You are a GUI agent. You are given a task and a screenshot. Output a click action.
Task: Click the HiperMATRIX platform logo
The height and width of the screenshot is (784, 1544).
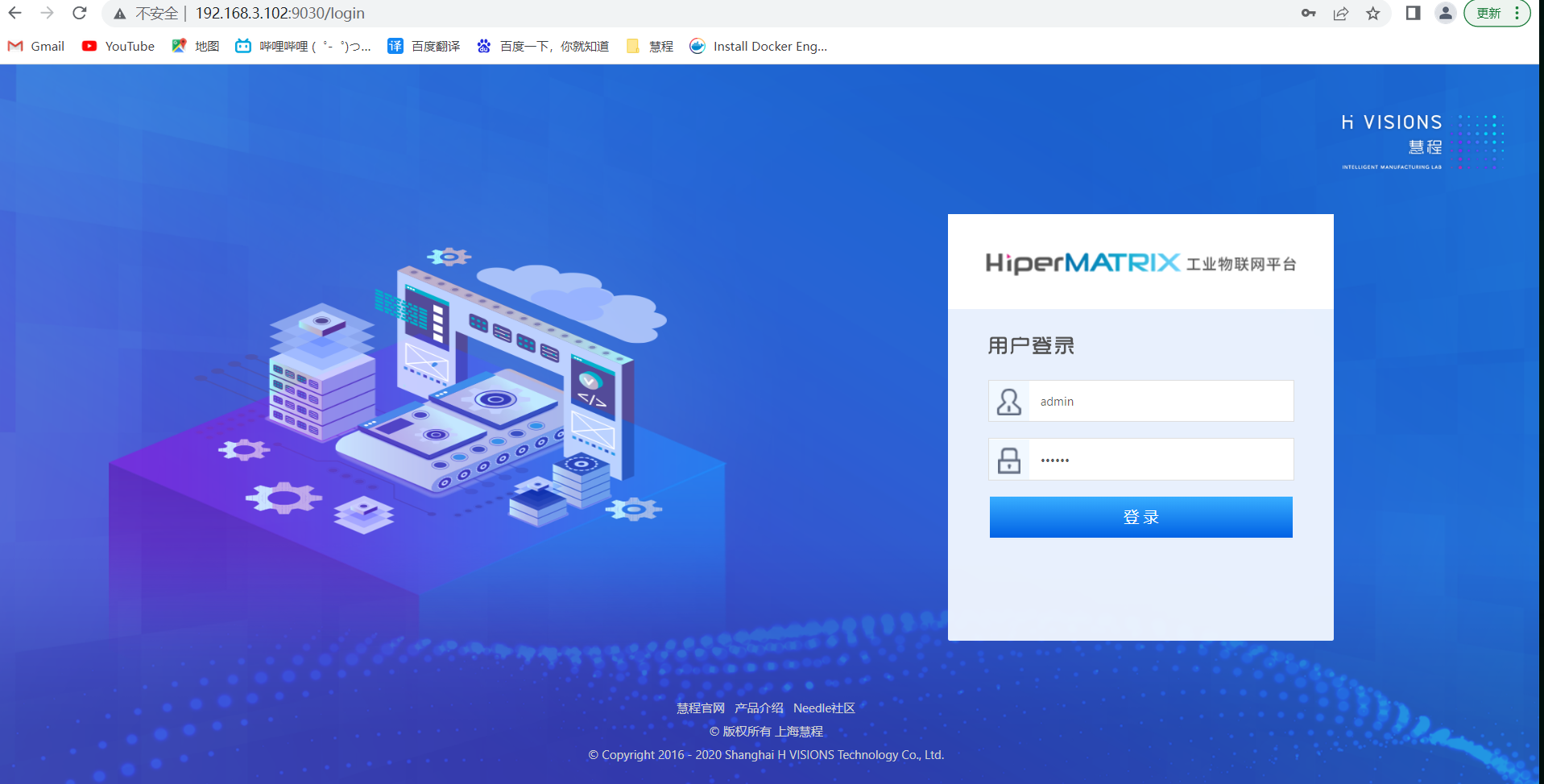(x=1140, y=263)
